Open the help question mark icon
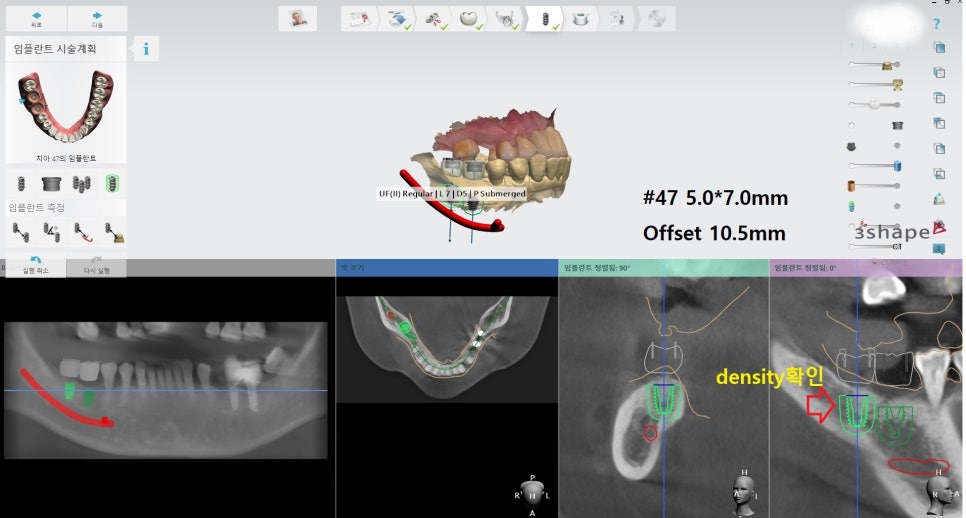Viewport: 966px width, 518px height. point(937,24)
